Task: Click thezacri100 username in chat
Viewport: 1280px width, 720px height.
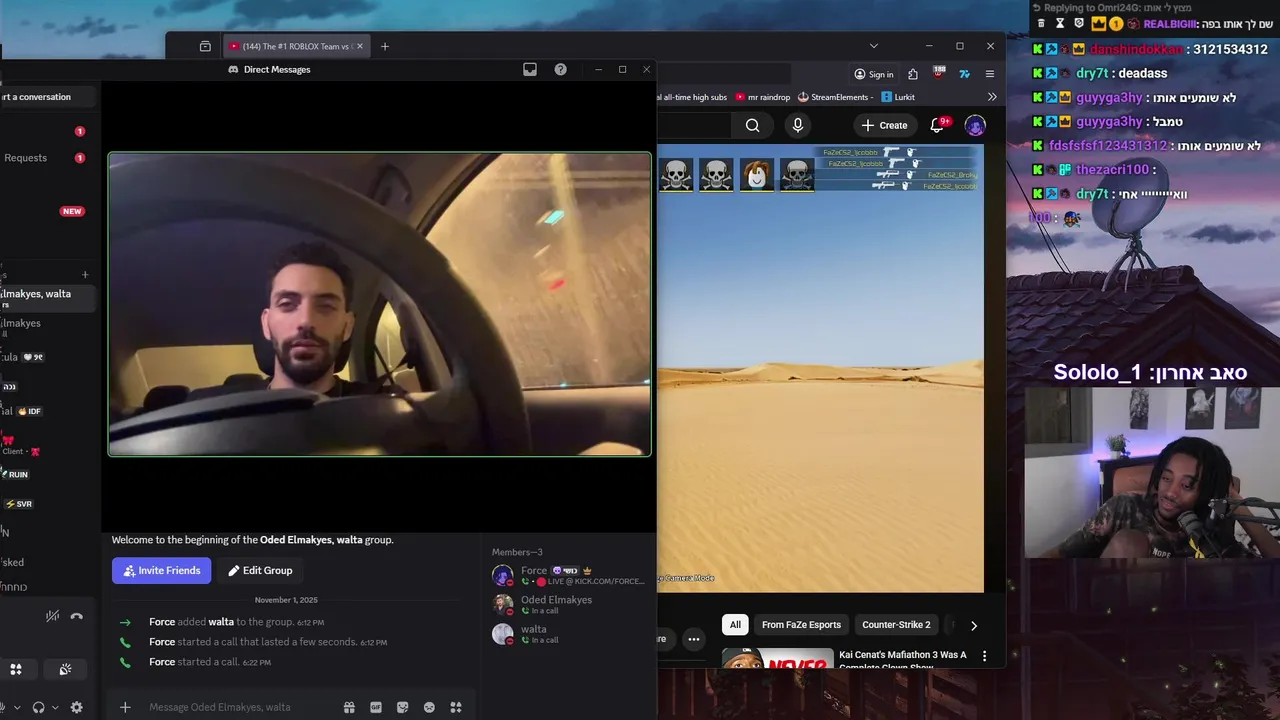Action: (1112, 169)
